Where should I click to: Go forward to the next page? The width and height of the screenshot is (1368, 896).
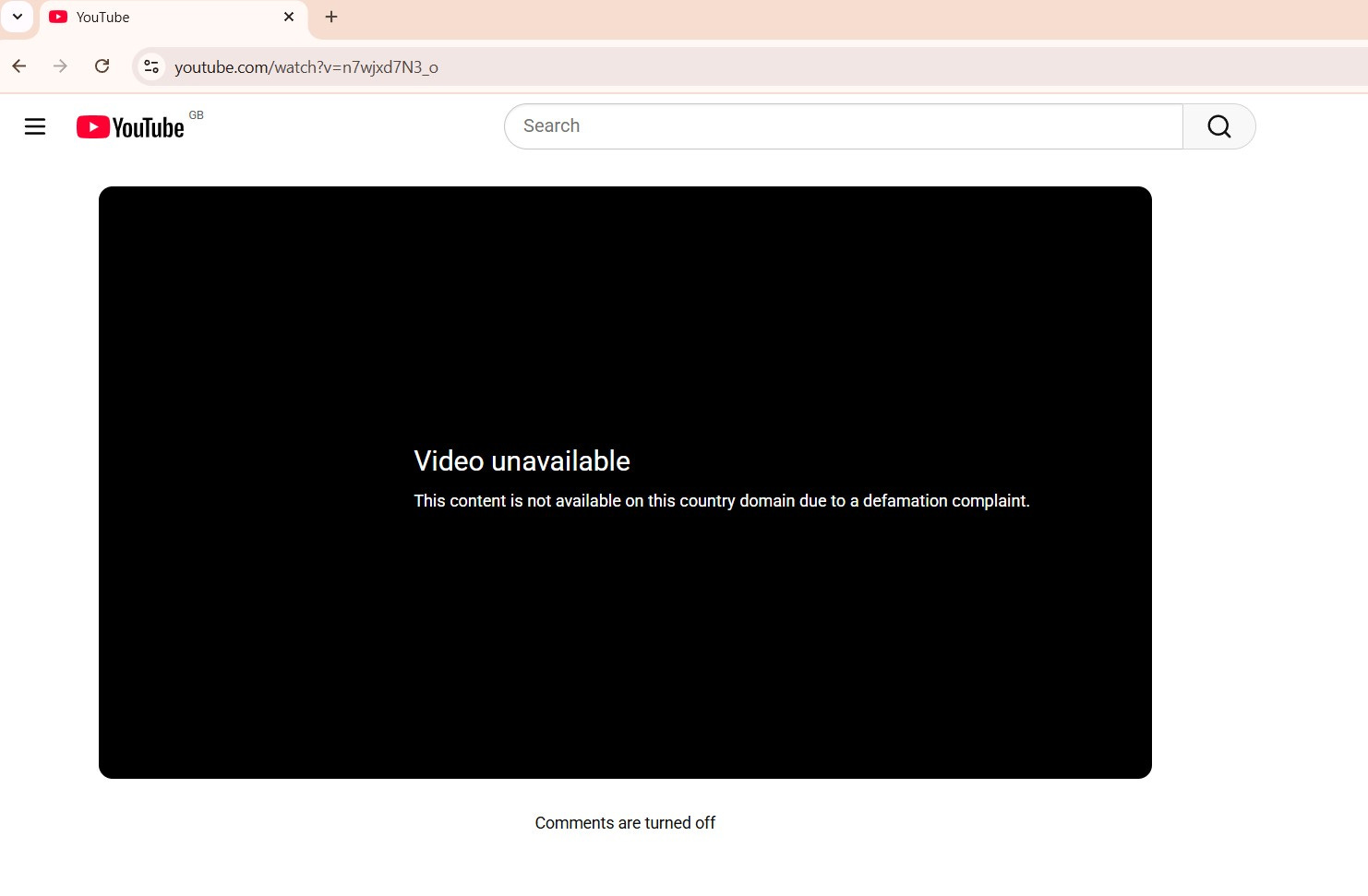click(x=60, y=66)
